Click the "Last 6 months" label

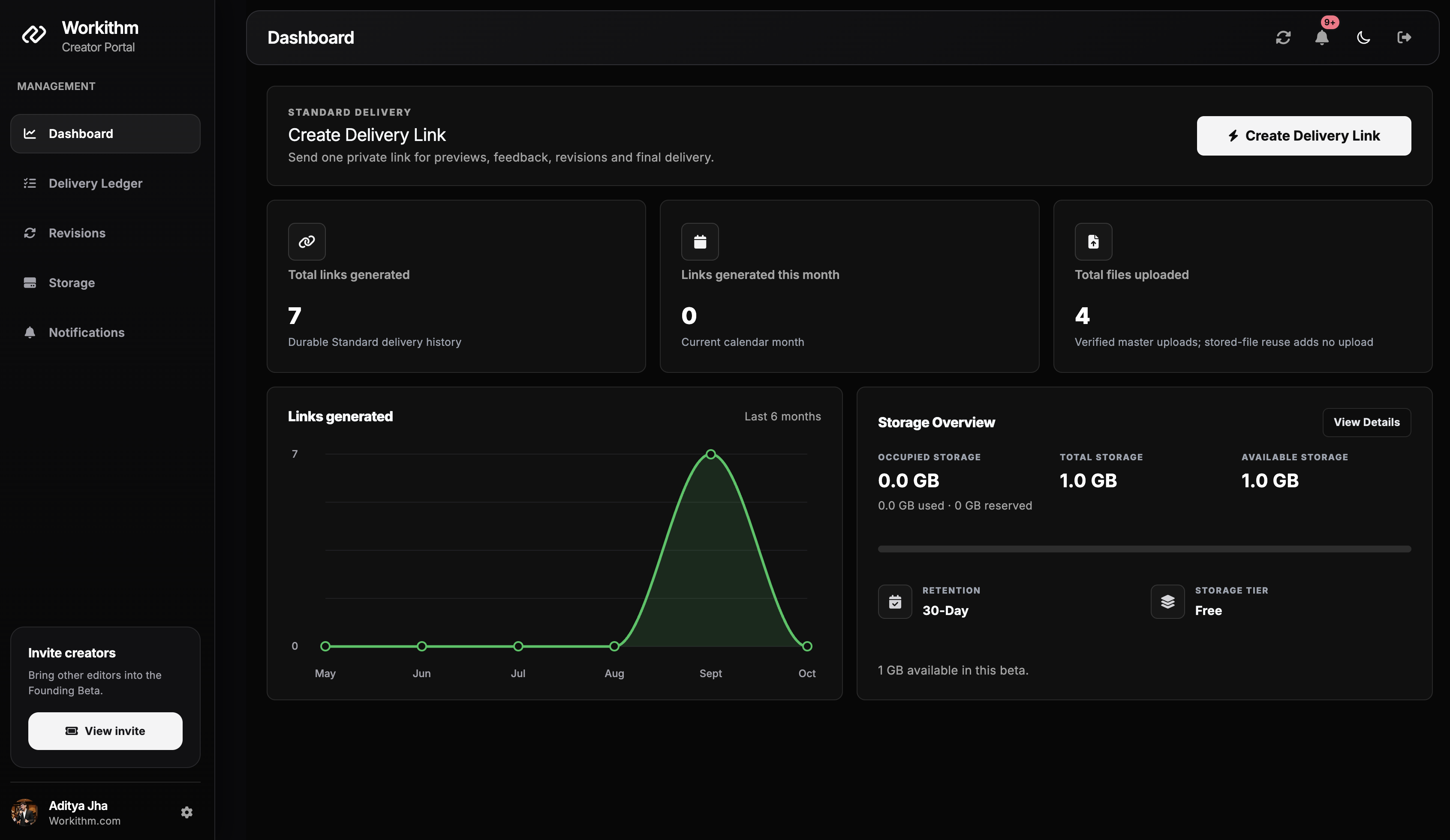tap(782, 417)
